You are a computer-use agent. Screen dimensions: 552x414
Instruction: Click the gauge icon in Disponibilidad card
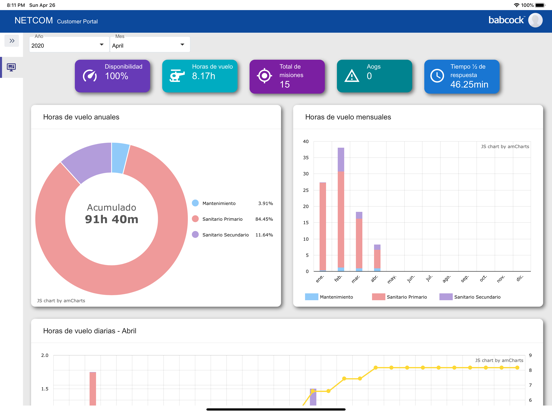tap(90, 76)
